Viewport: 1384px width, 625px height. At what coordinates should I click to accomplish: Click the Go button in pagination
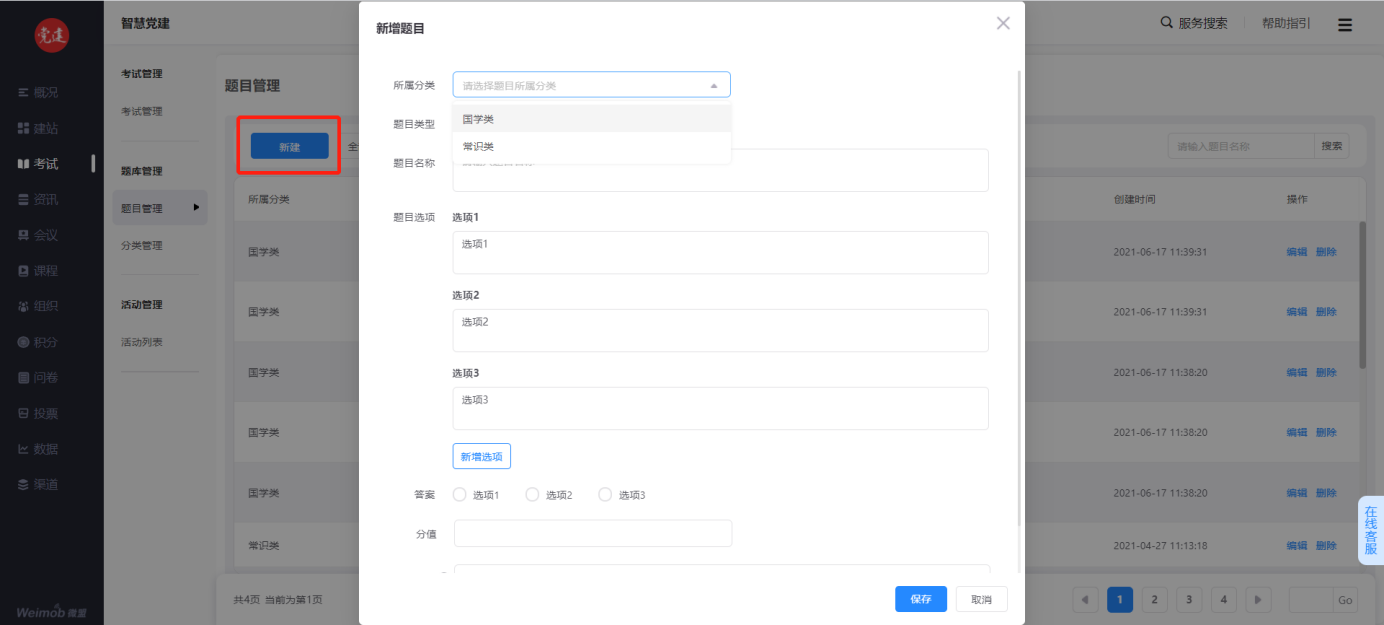click(x=1345, y=600)
